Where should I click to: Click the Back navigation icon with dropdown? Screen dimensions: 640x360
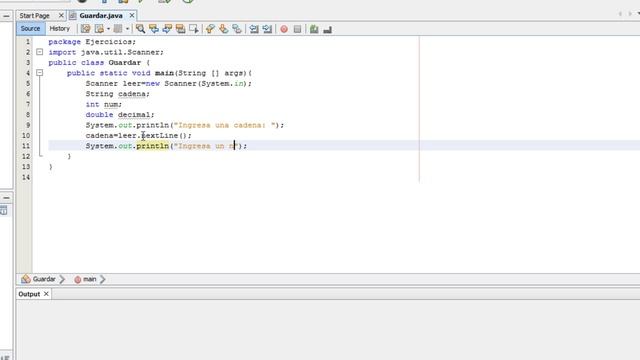[x=99, y=29]
